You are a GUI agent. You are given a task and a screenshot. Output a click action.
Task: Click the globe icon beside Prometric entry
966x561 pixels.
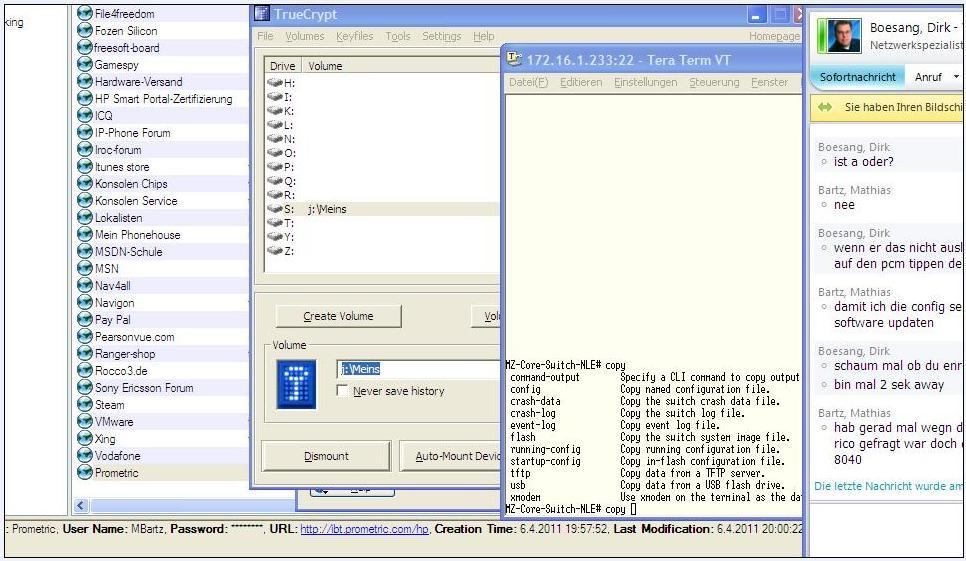[x=84, y=472]
